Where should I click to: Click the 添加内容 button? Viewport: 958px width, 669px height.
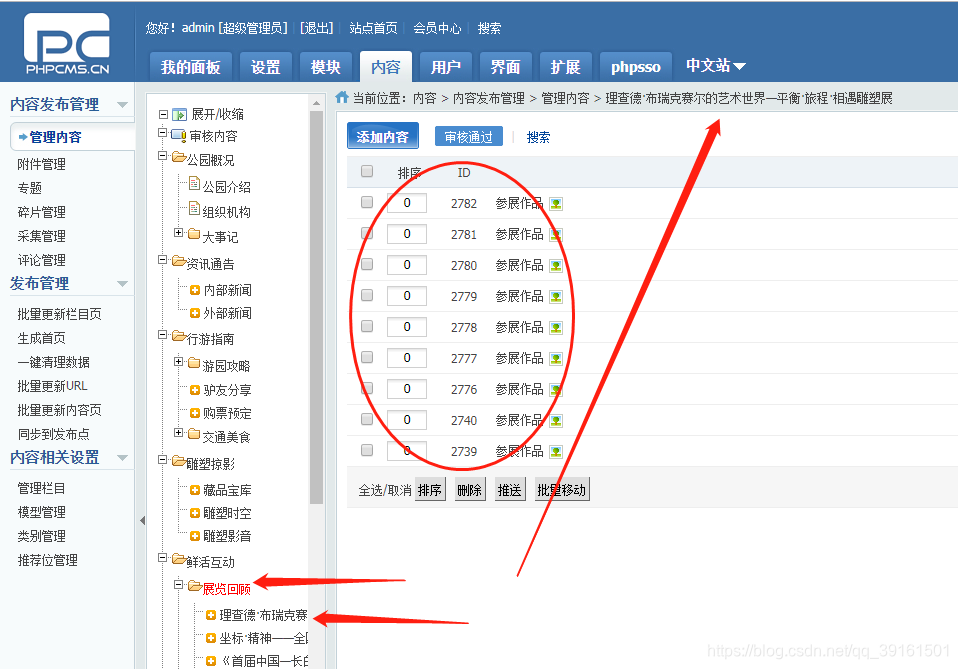click(382, 134)
